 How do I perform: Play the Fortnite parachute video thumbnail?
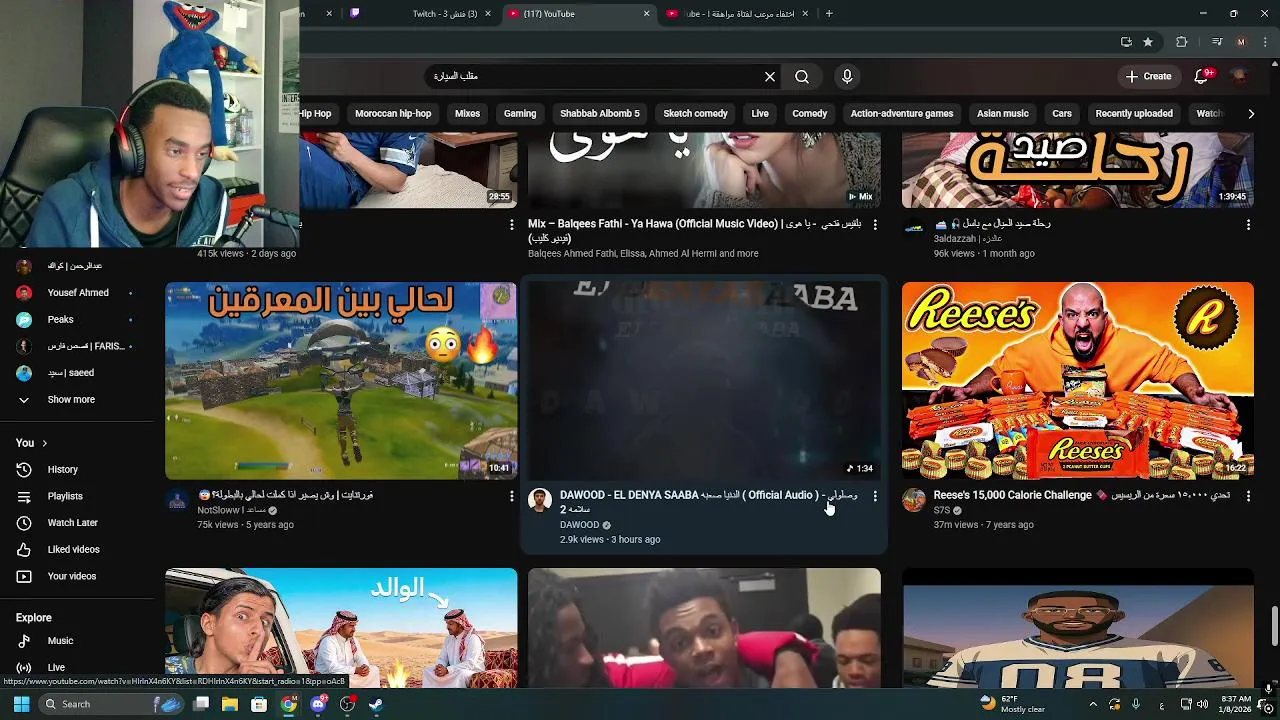(341, 381)
